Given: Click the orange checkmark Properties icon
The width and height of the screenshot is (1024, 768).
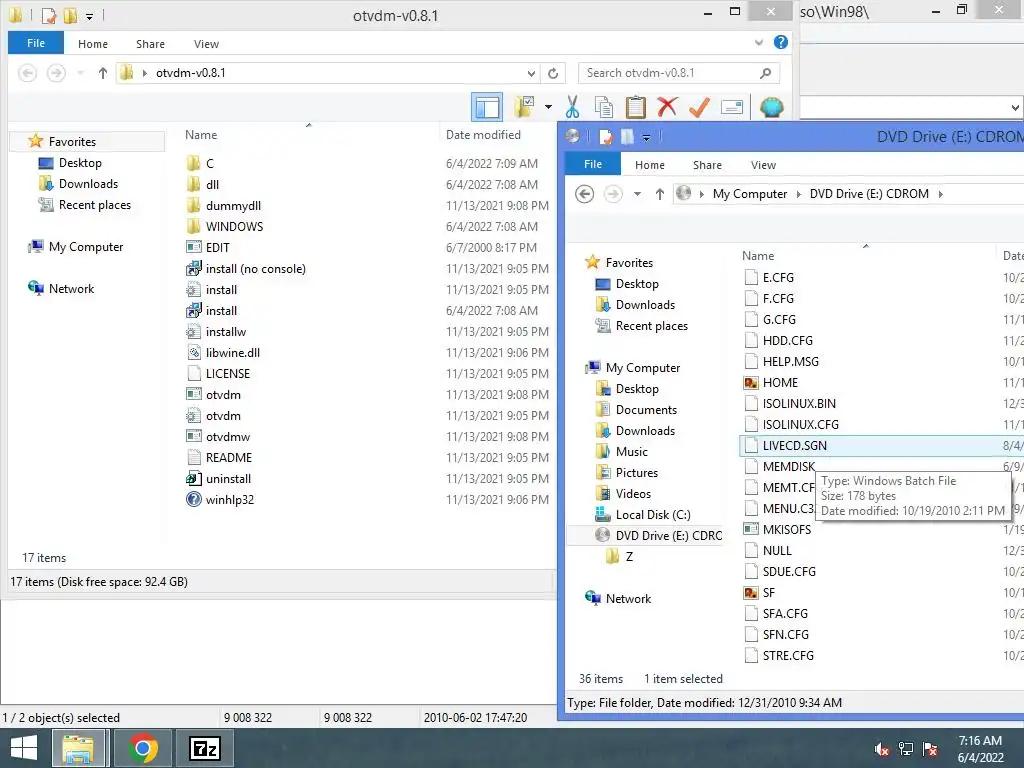Looking at the screenshot, I should pyautogui.click(x=699, y=106).
